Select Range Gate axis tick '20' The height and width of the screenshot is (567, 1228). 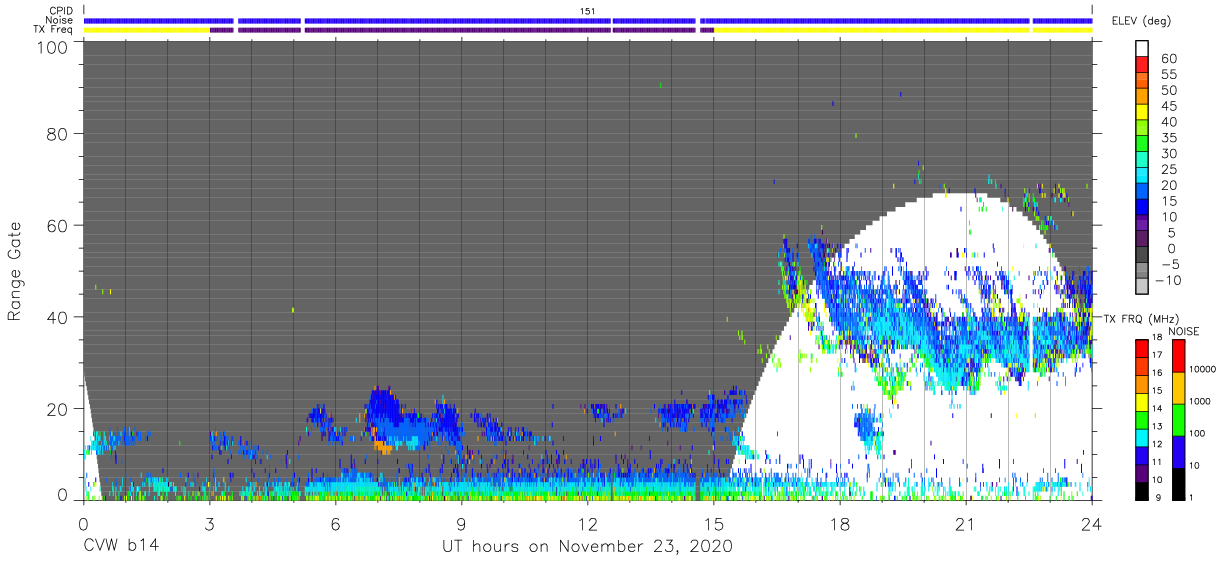click(x=56, y=408)
